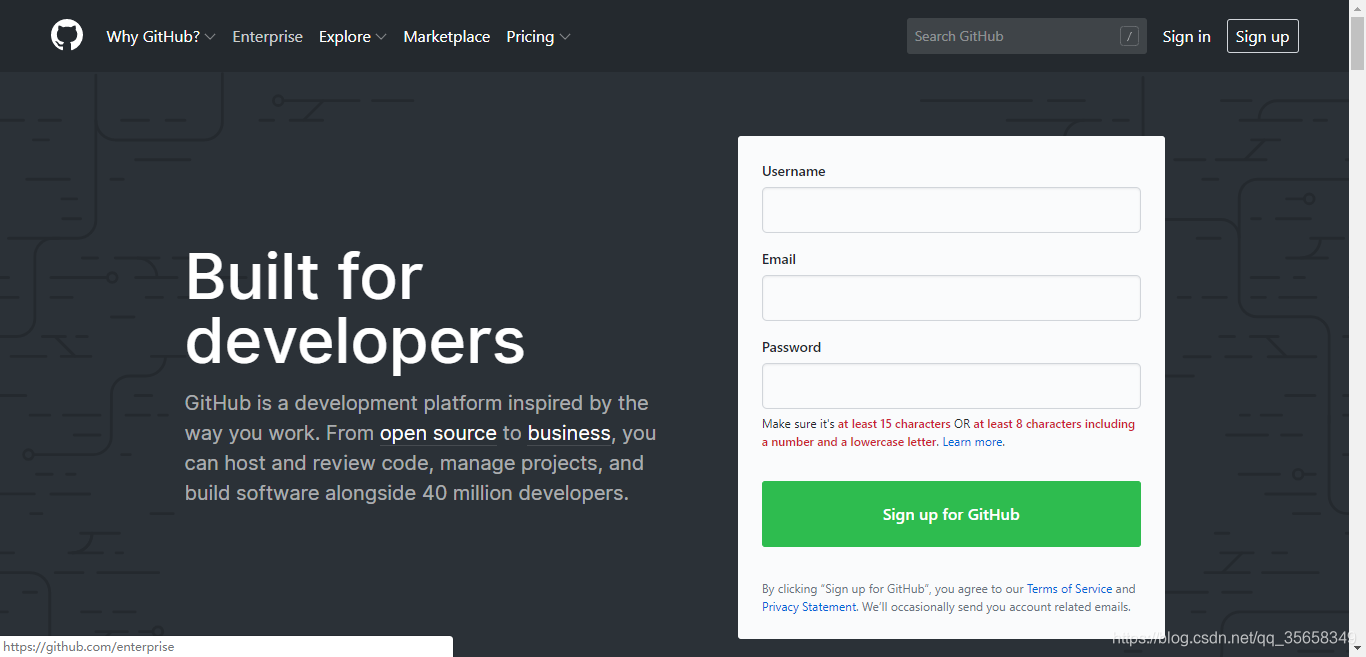1366x657 pixels.
Task: Click the Built for developers heading
Action: click(355, 308)
